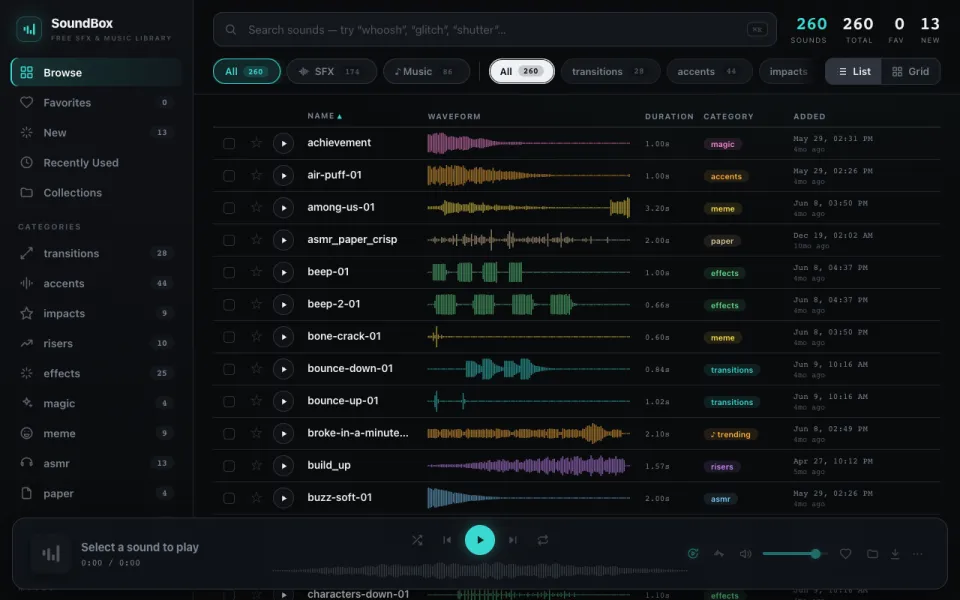Viewport: 960px width, 600px height.
Task: Filter by accents 44 chip
Action: pos(709,72)
